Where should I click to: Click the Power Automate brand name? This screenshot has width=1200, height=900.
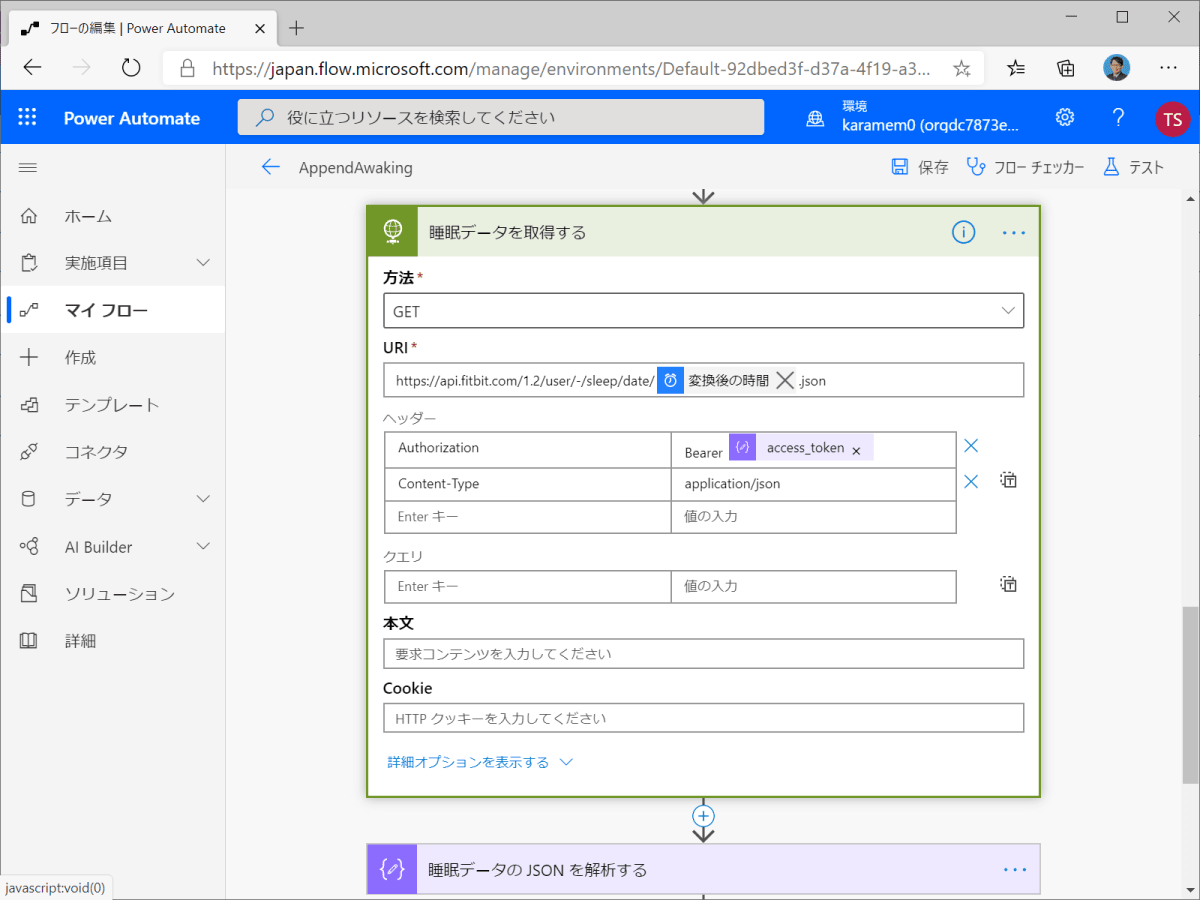click(x=132, y=118)
